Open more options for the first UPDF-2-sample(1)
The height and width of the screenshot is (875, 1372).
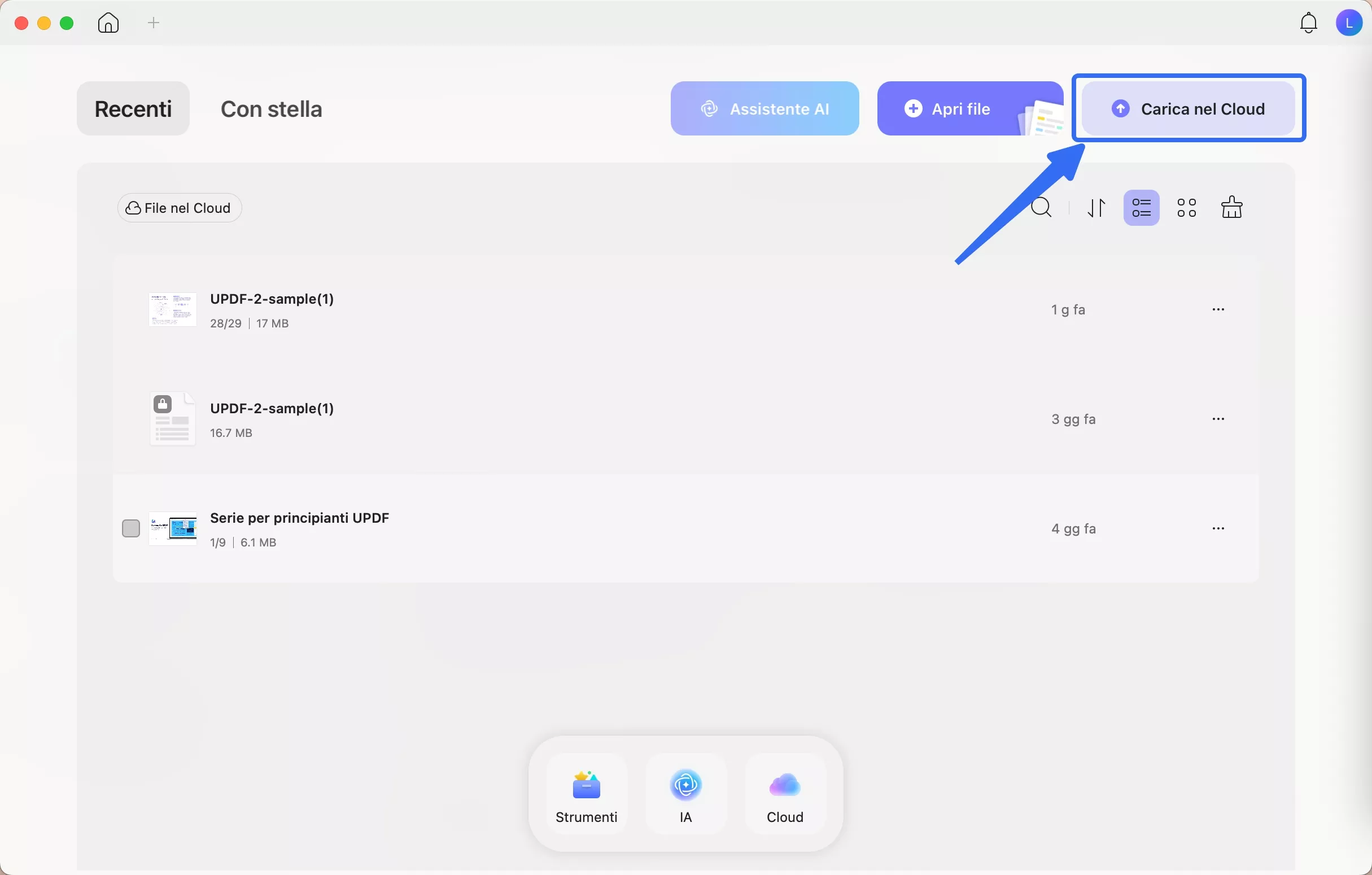click(1219, 309)
